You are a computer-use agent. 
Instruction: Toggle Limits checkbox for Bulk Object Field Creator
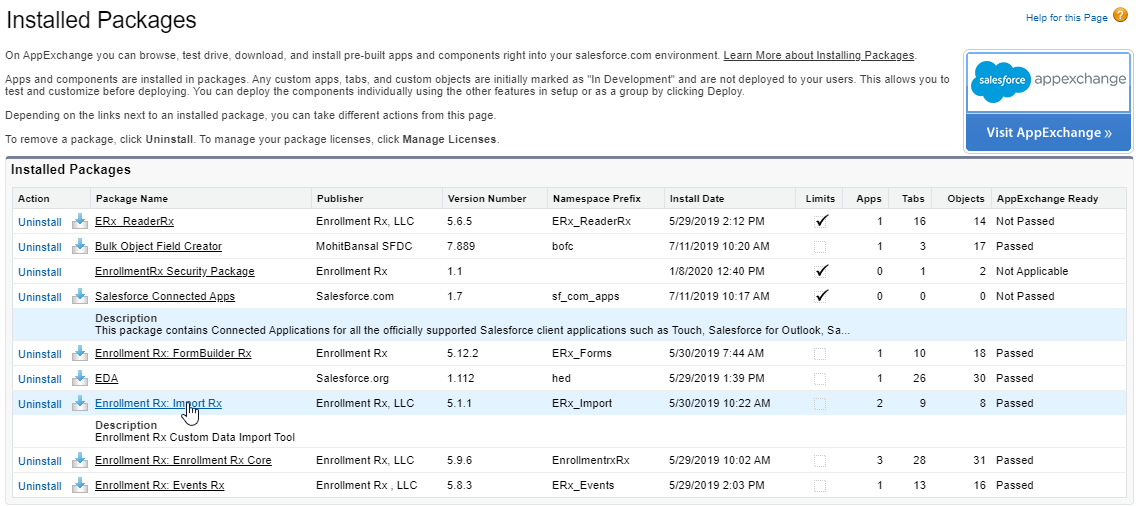pyautogui.click(x=821, y=246)
